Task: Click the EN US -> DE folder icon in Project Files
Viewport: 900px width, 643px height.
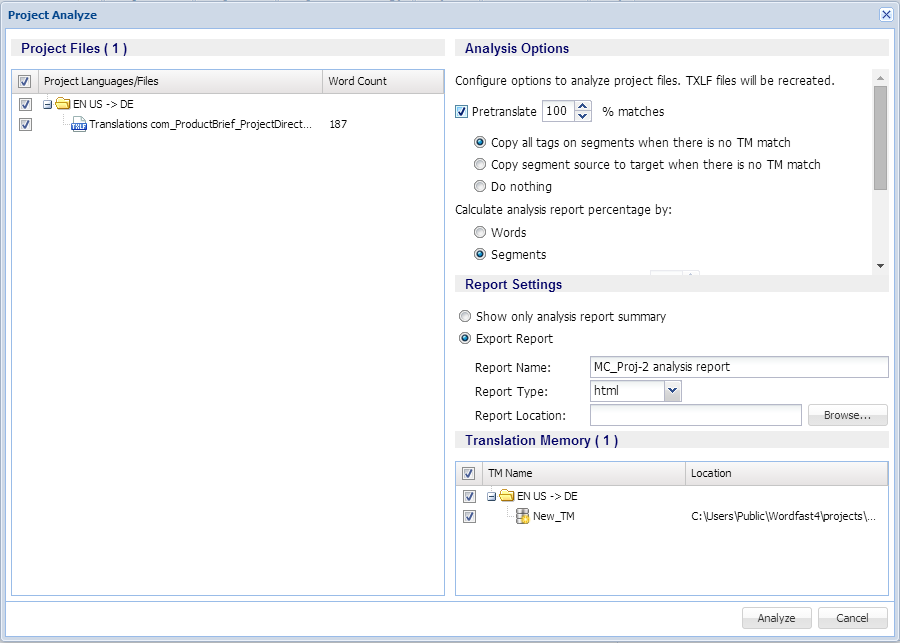Action: click(x=62, y=104)
